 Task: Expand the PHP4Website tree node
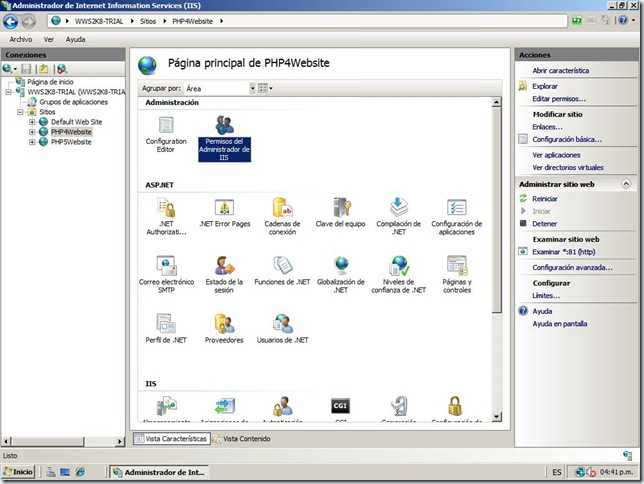[32, 132]
